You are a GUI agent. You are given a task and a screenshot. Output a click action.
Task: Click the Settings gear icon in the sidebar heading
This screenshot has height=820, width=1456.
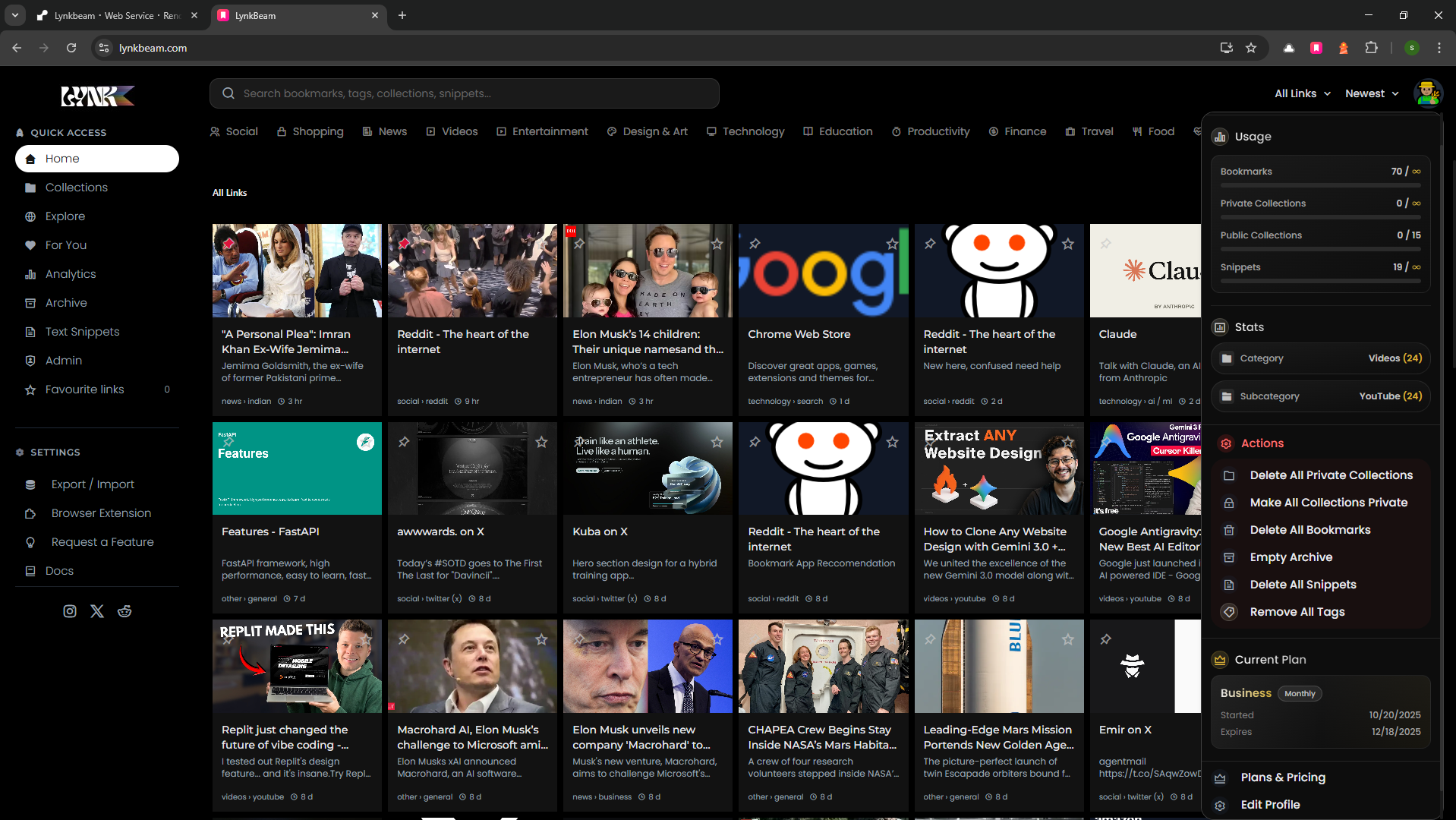pyautogui.click(x=20, y=453)
